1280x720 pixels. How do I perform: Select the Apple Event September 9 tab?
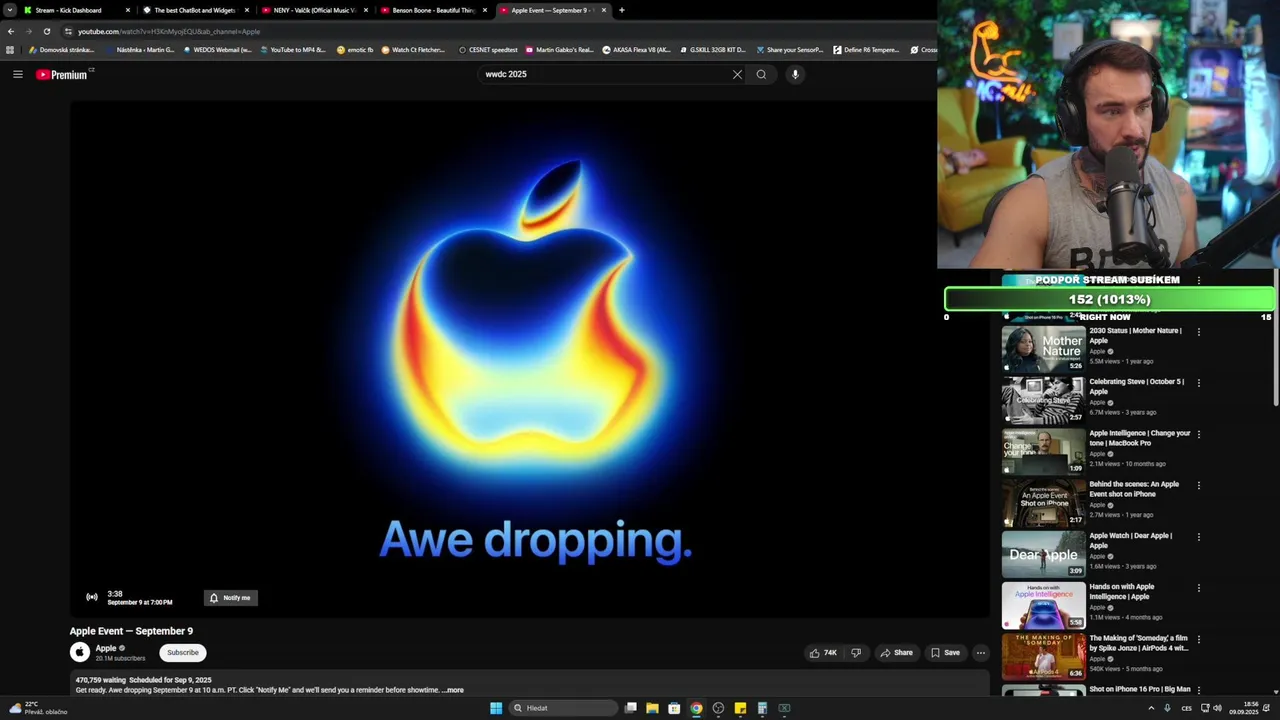(553, 10)
